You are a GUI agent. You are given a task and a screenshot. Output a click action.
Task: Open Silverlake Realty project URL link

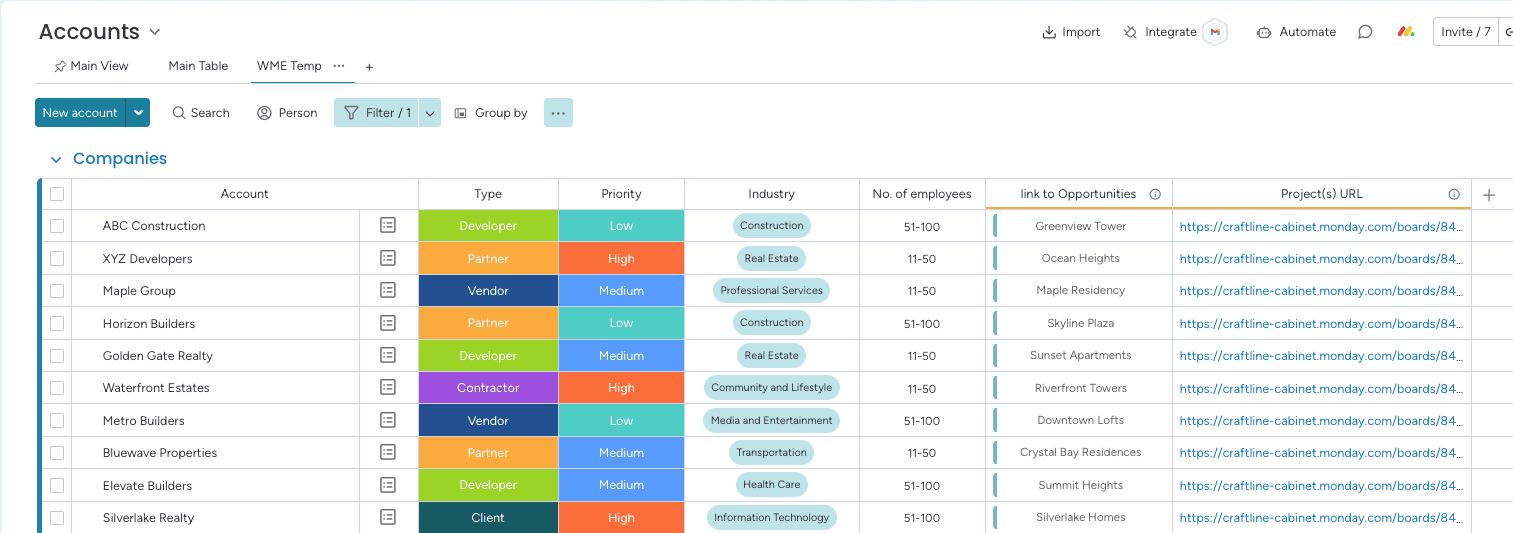1321,517
